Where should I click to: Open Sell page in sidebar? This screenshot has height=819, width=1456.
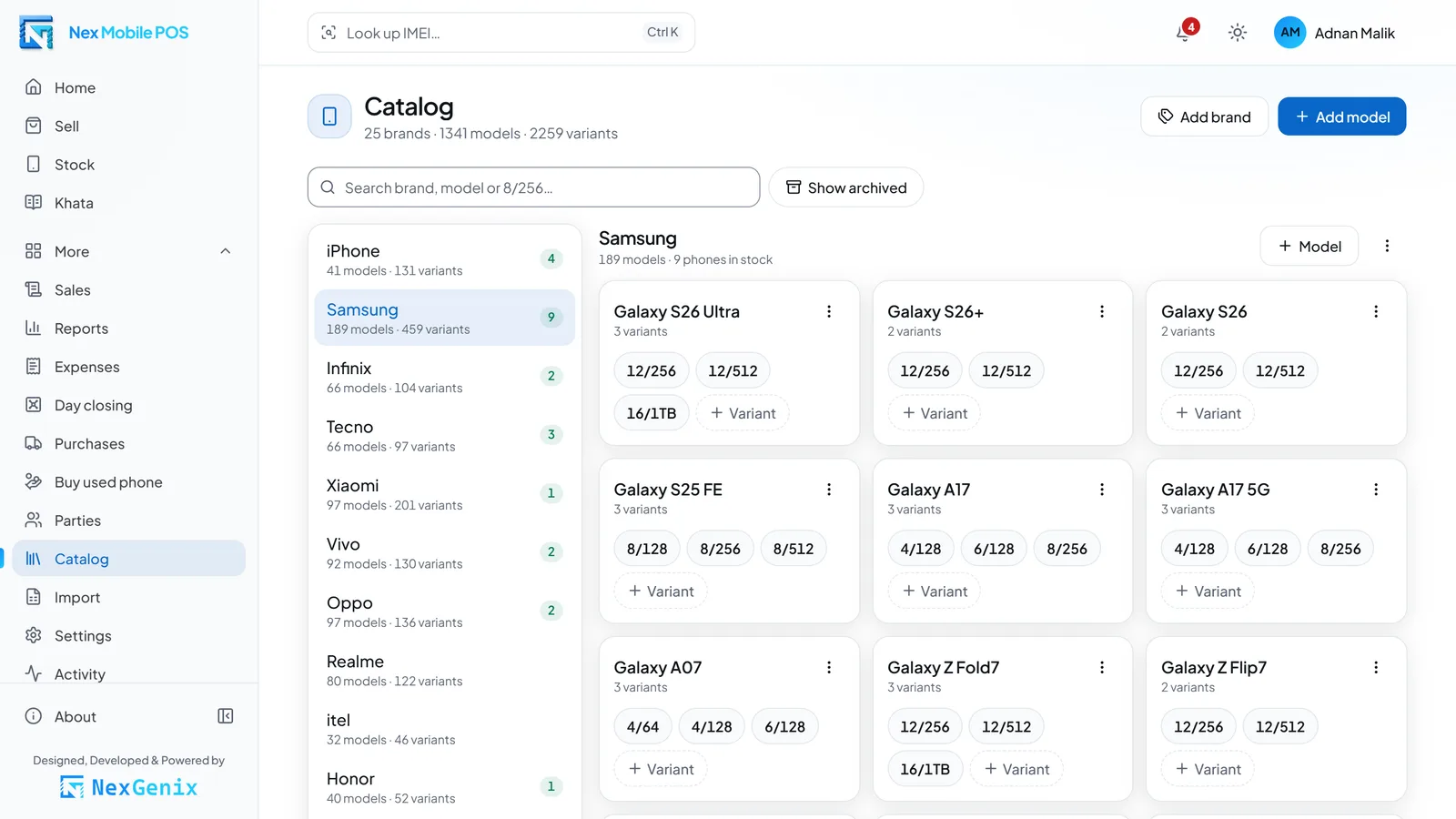pyautogui.click(x=129, y=126)
